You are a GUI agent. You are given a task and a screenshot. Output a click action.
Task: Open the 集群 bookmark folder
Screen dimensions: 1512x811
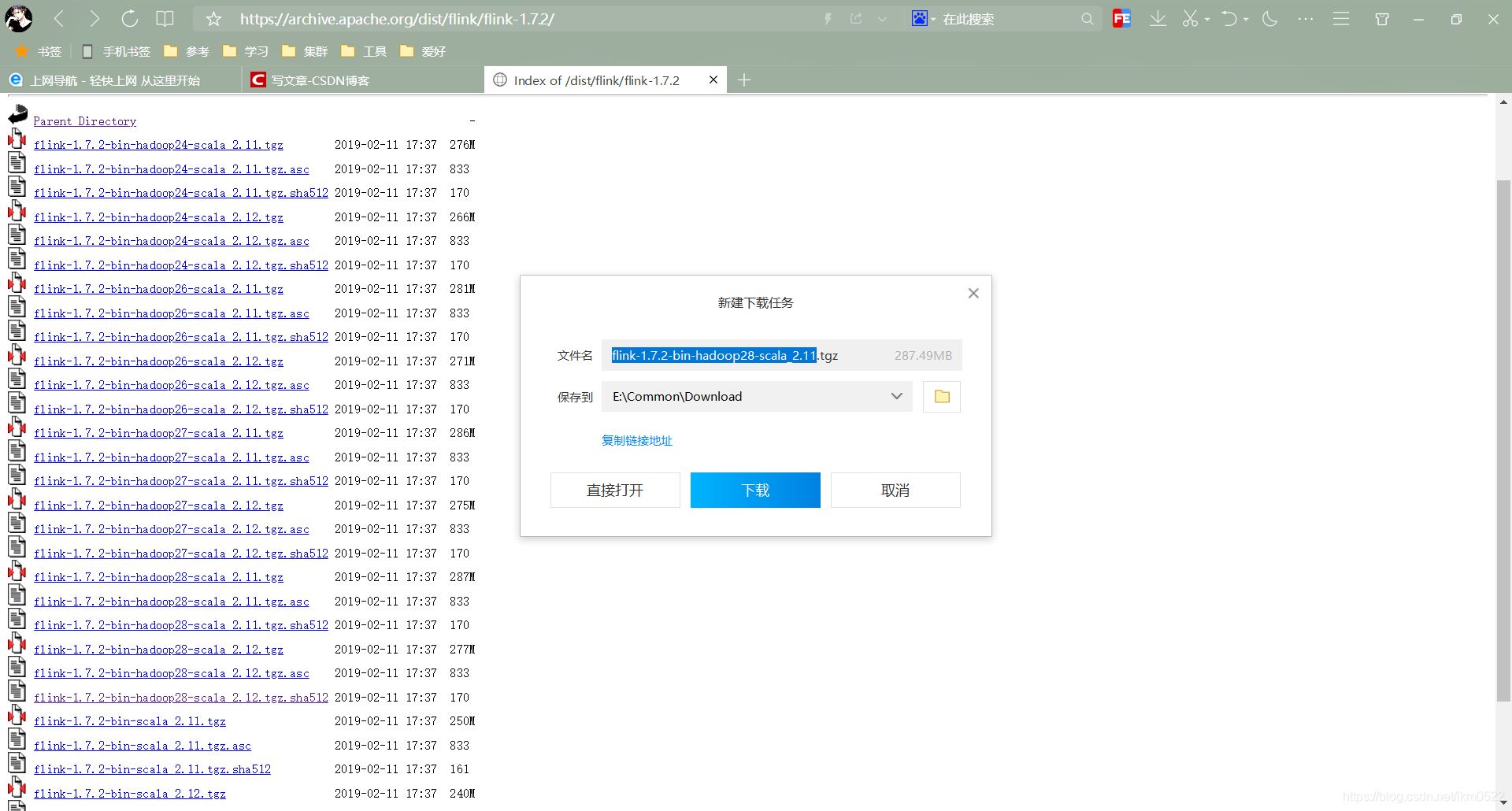[305, 51]
